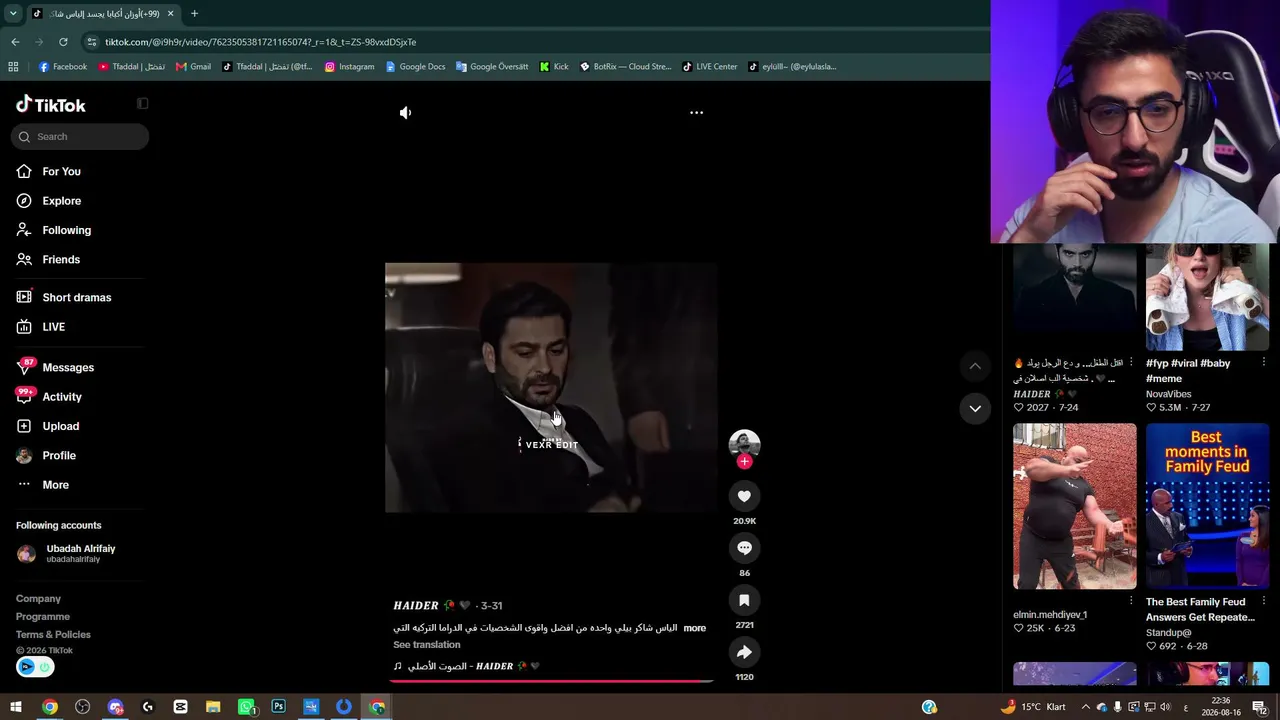The width and height of the screenshot is (1280, 720).
Task: Open the Facebook bookmark
Action: point(62,67)
